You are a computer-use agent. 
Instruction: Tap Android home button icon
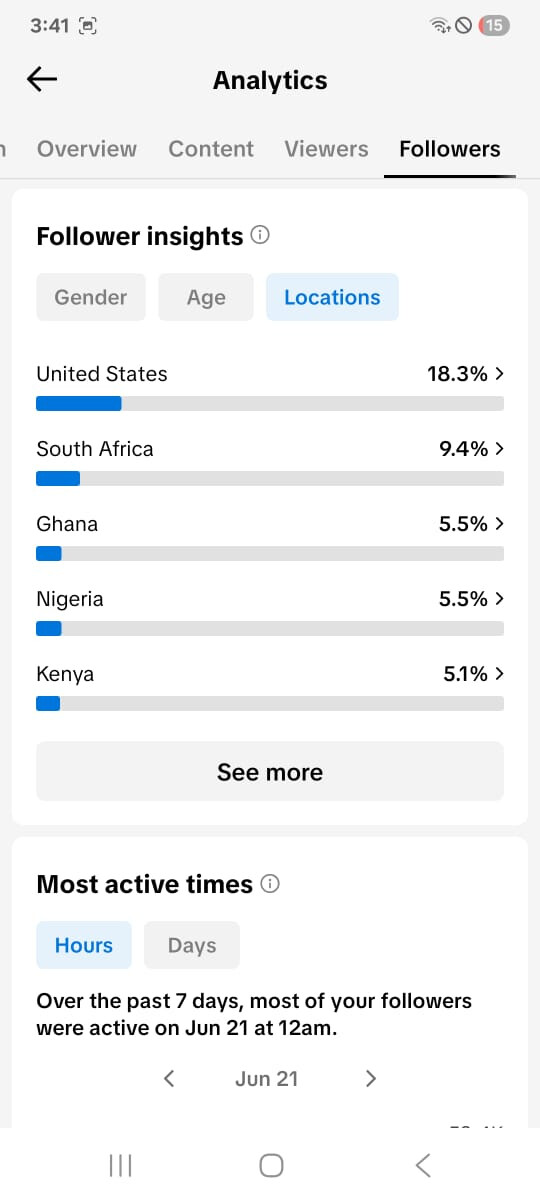pyautogui.click(x=271, y=1165)
